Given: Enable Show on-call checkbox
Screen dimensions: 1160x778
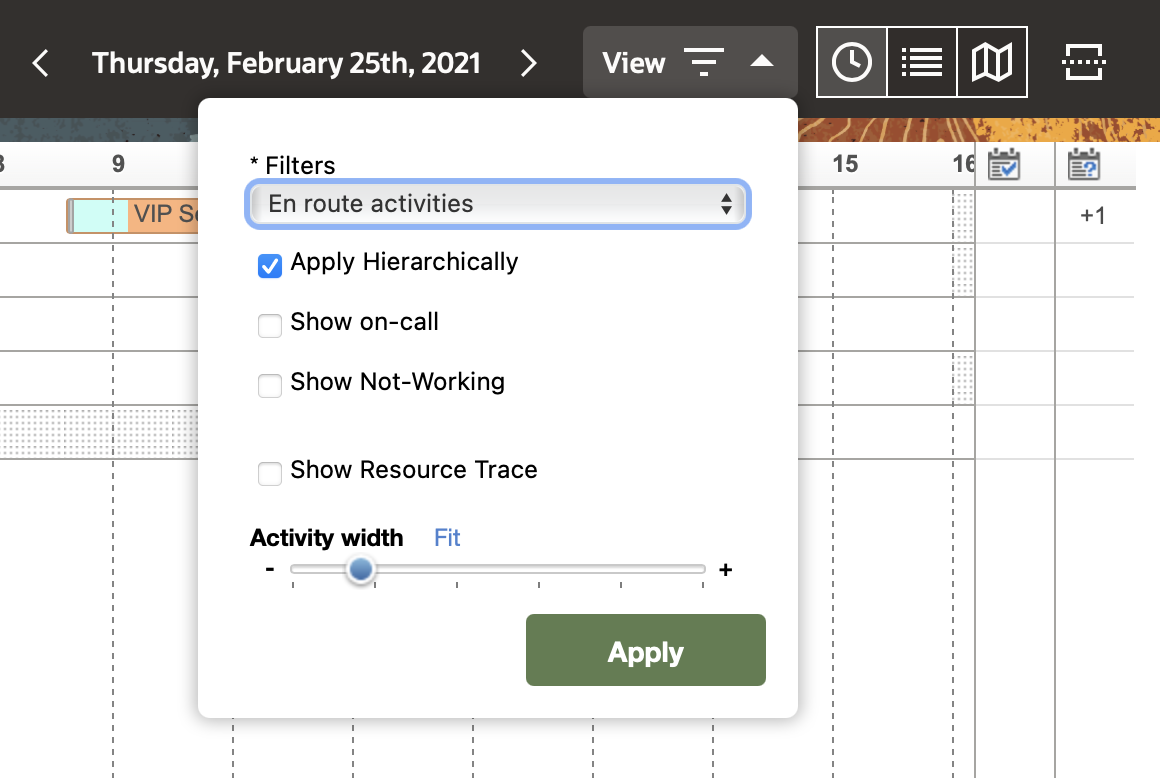Looking at the screenshot, I should 270,325.
